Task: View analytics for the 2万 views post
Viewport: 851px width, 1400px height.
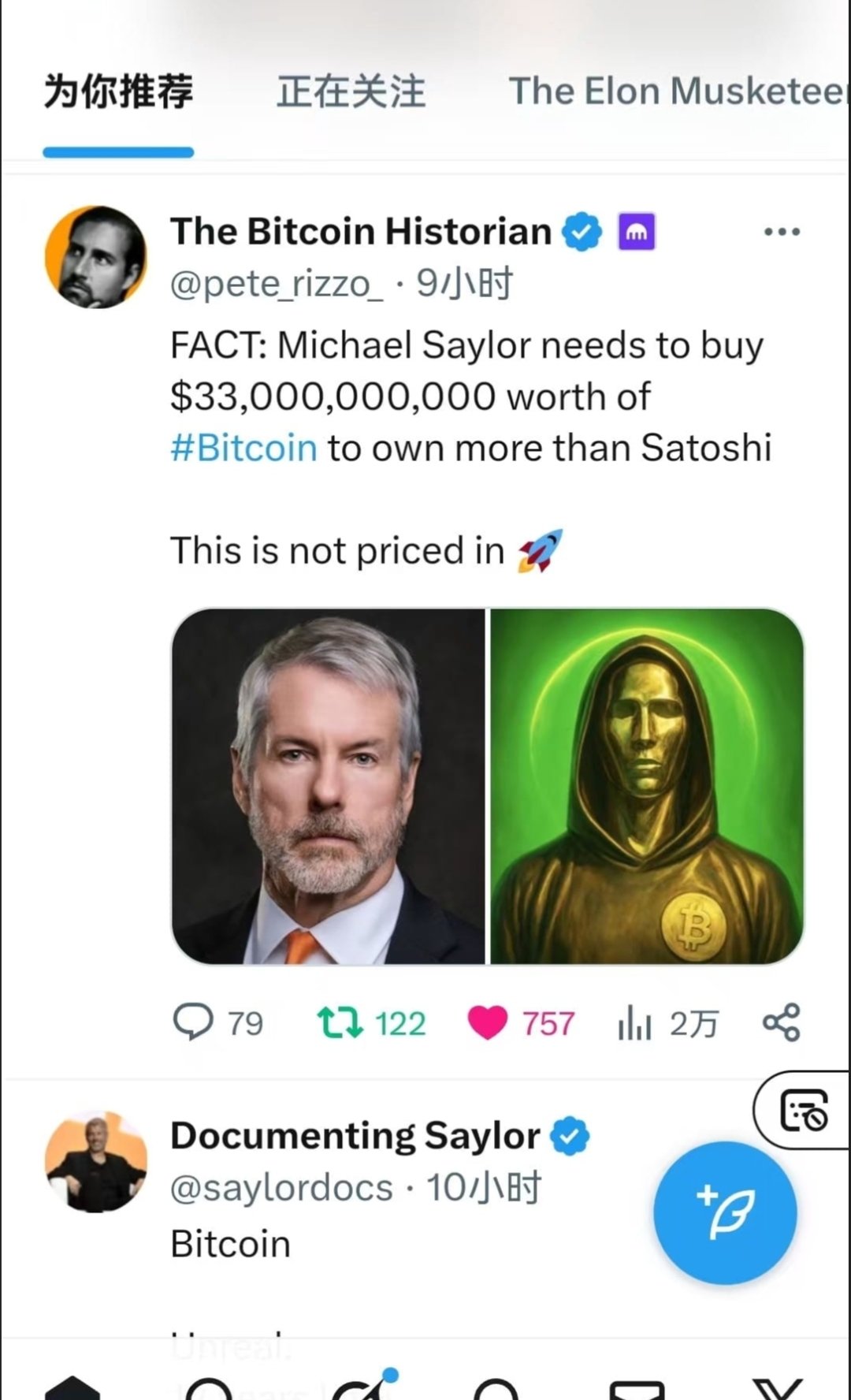Action: point(635,1024)
